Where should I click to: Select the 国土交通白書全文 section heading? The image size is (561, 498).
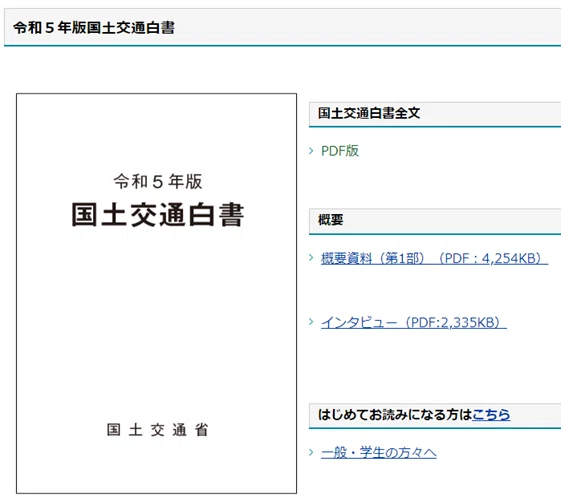tap(369, 113)
